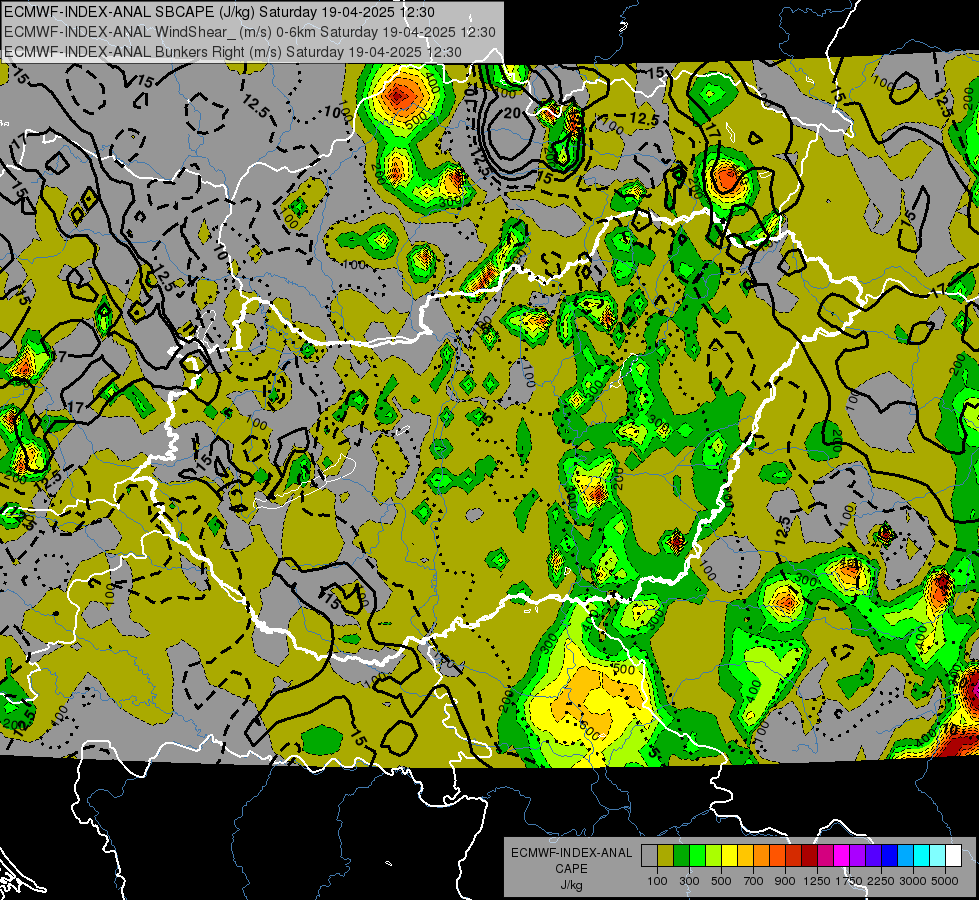Click the pure yellow legend swatch
The height and width of the screenshot is (900, 979).
coord(729,856)
